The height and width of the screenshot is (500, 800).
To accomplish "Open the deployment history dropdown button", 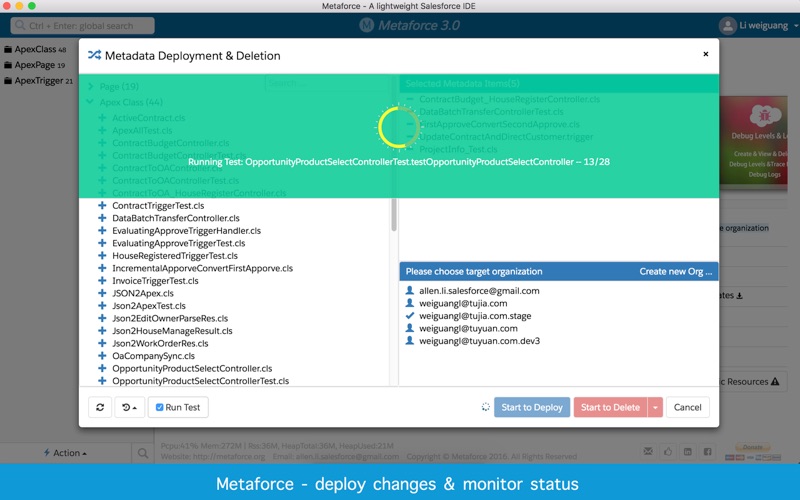I will (130, 407).
